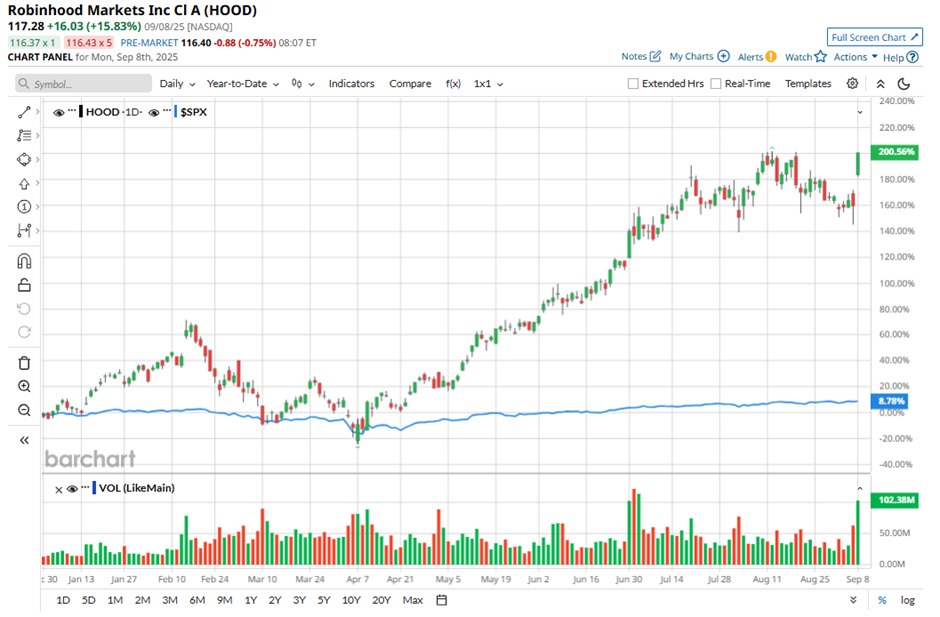Select the 6M time range
Screen dimensions: 940x617
coord(197,600)
